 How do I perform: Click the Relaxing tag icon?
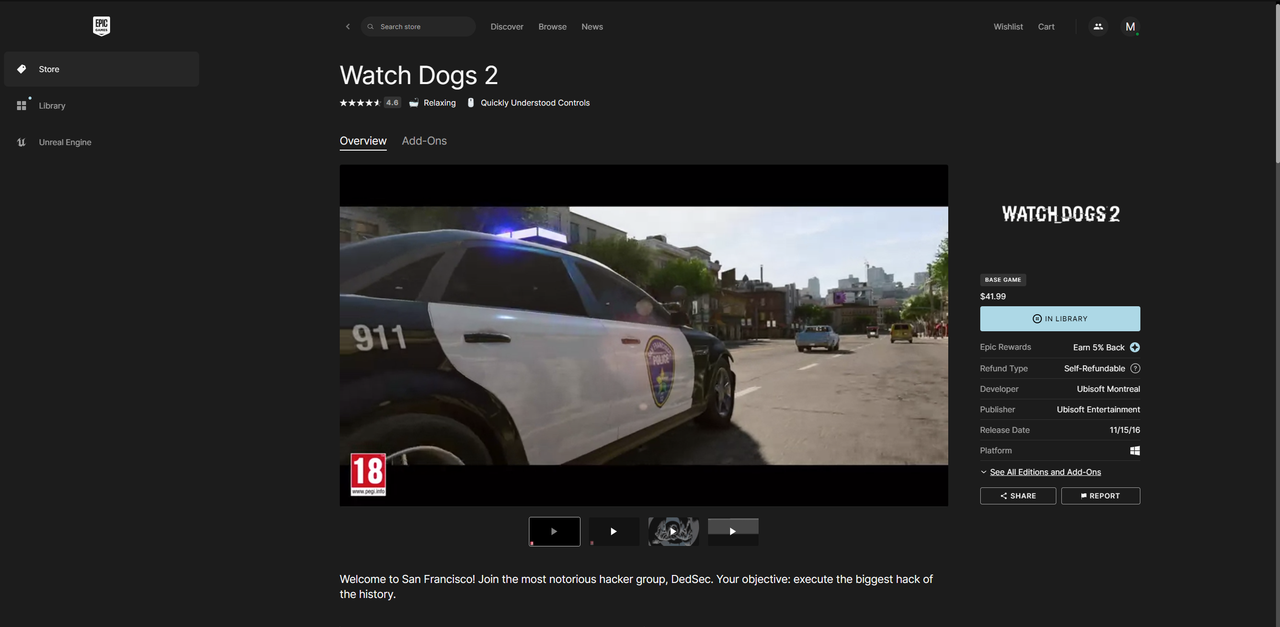(x=414, y=103)
